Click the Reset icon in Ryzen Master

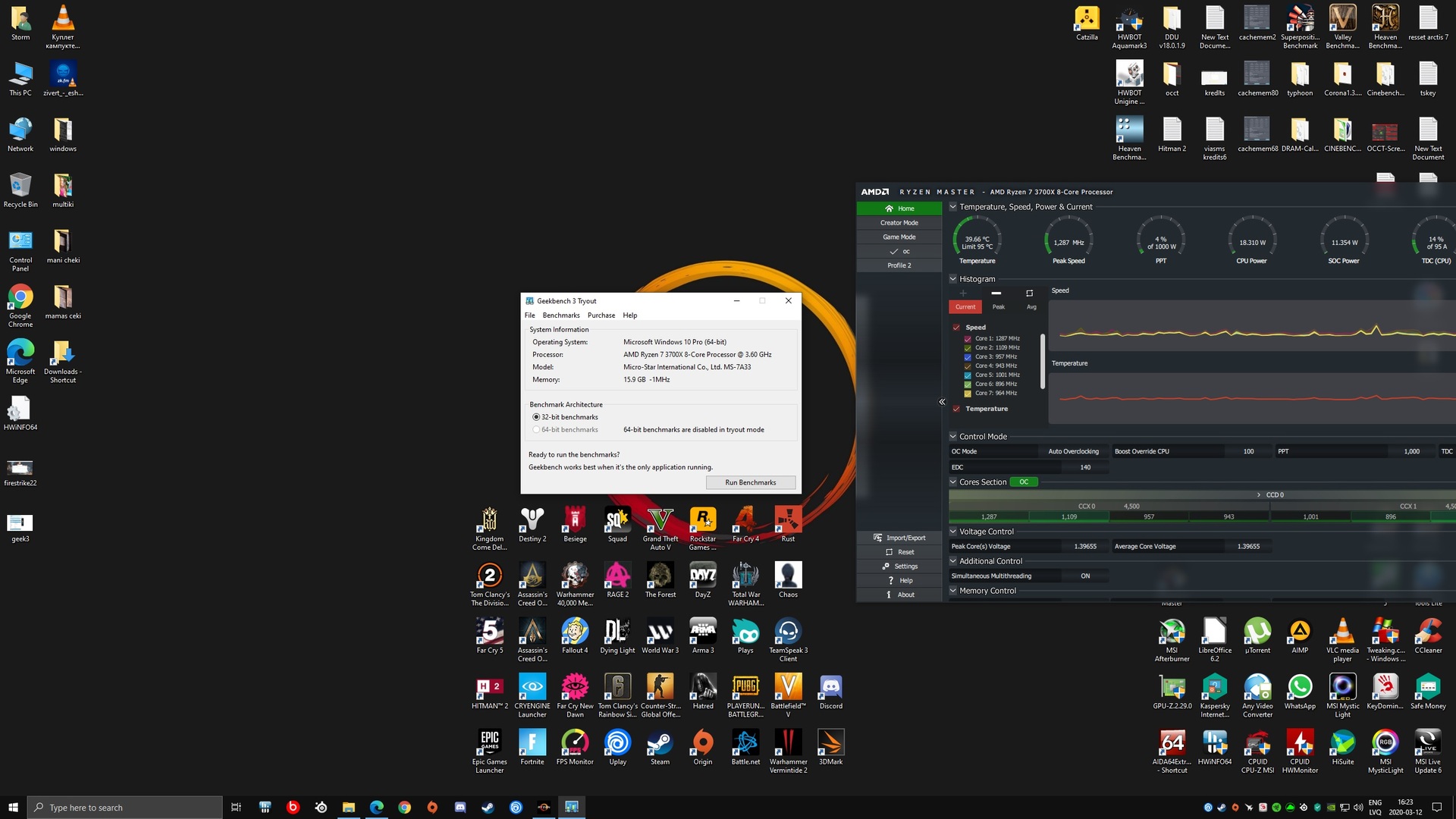coord(889,552)
